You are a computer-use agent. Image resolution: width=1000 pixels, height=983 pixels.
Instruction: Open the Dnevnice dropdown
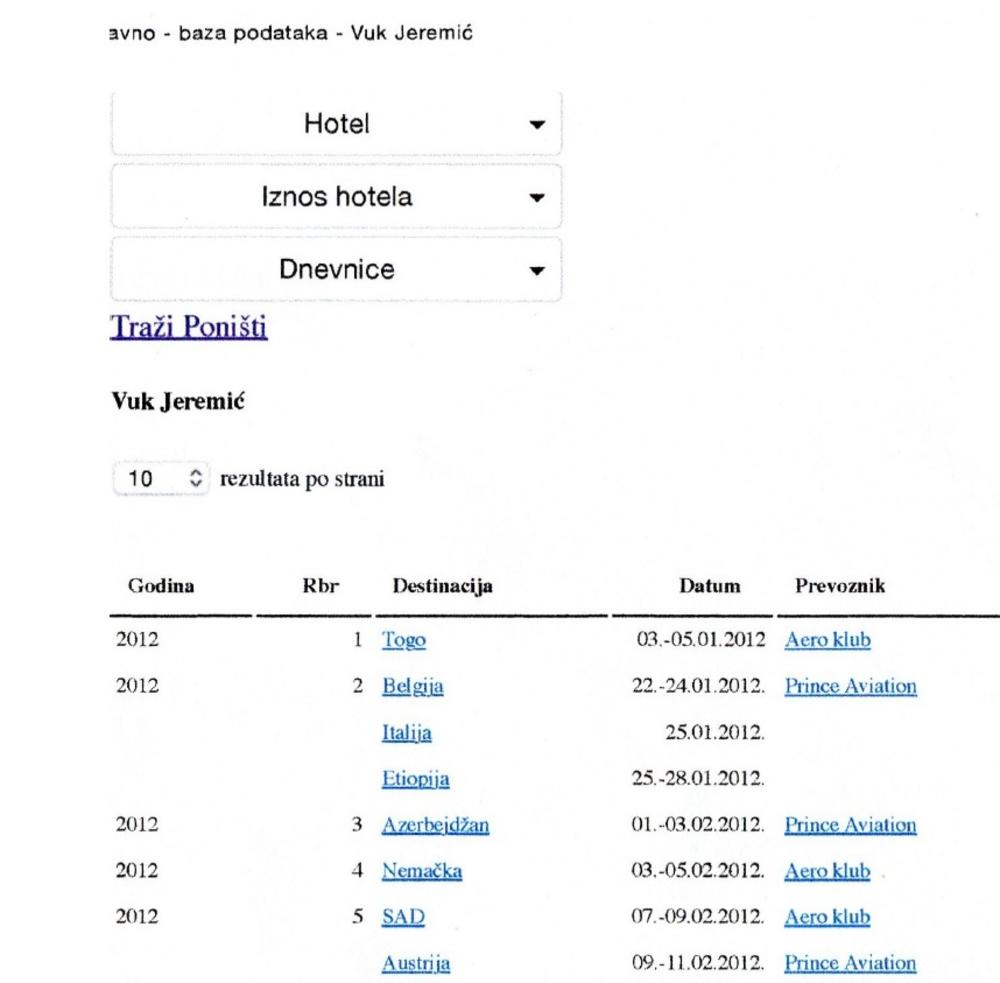tap(336, 270)
